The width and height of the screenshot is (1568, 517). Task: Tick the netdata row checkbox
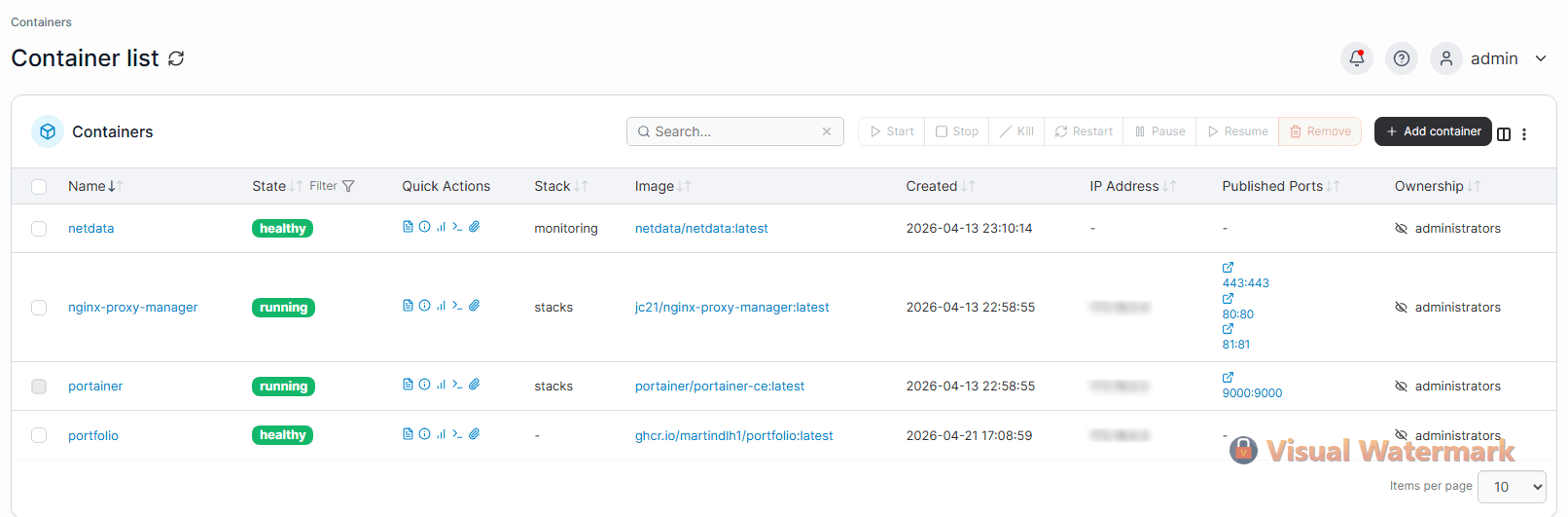39,229
